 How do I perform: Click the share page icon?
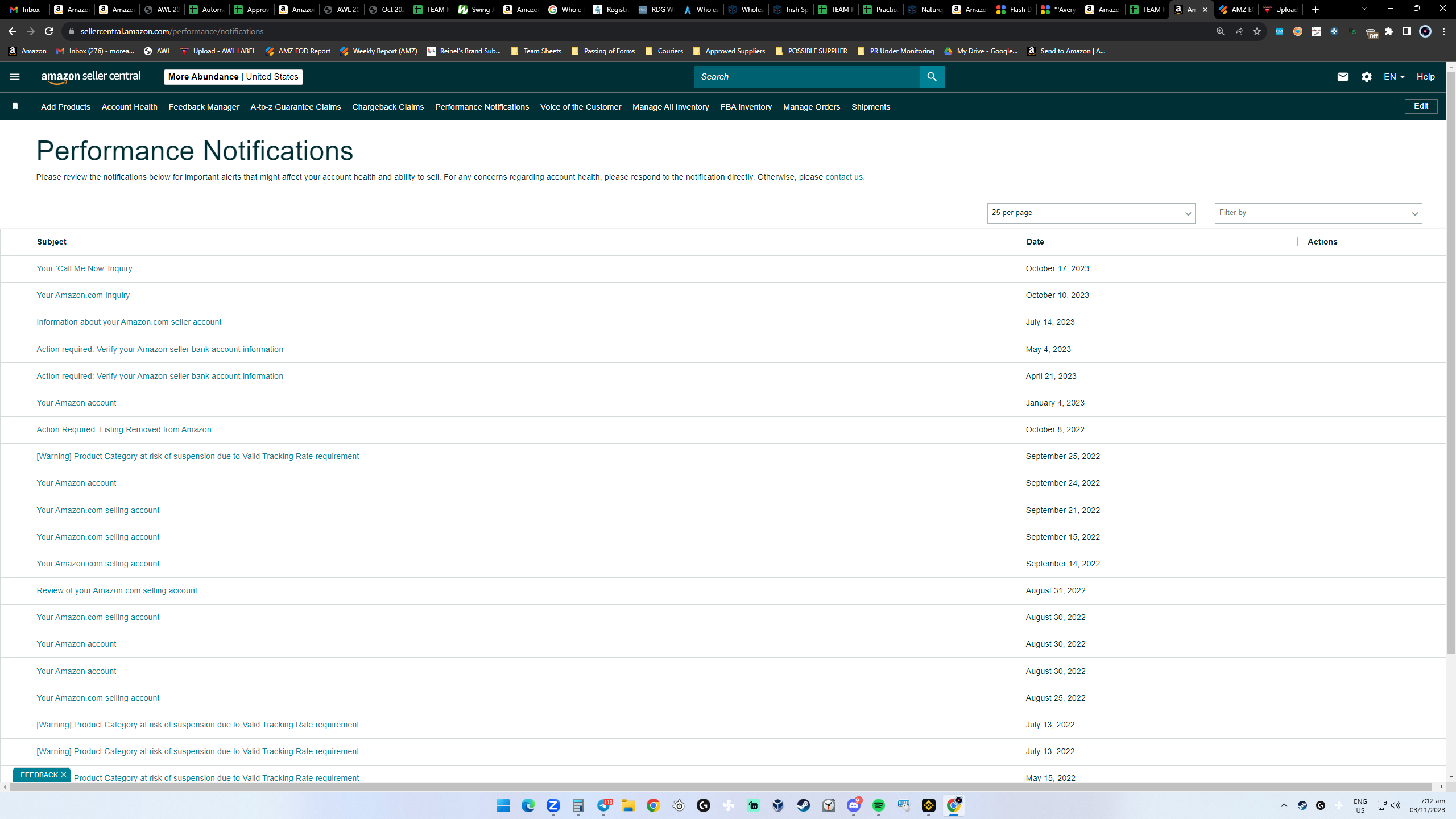click(x=1239, y=31)
